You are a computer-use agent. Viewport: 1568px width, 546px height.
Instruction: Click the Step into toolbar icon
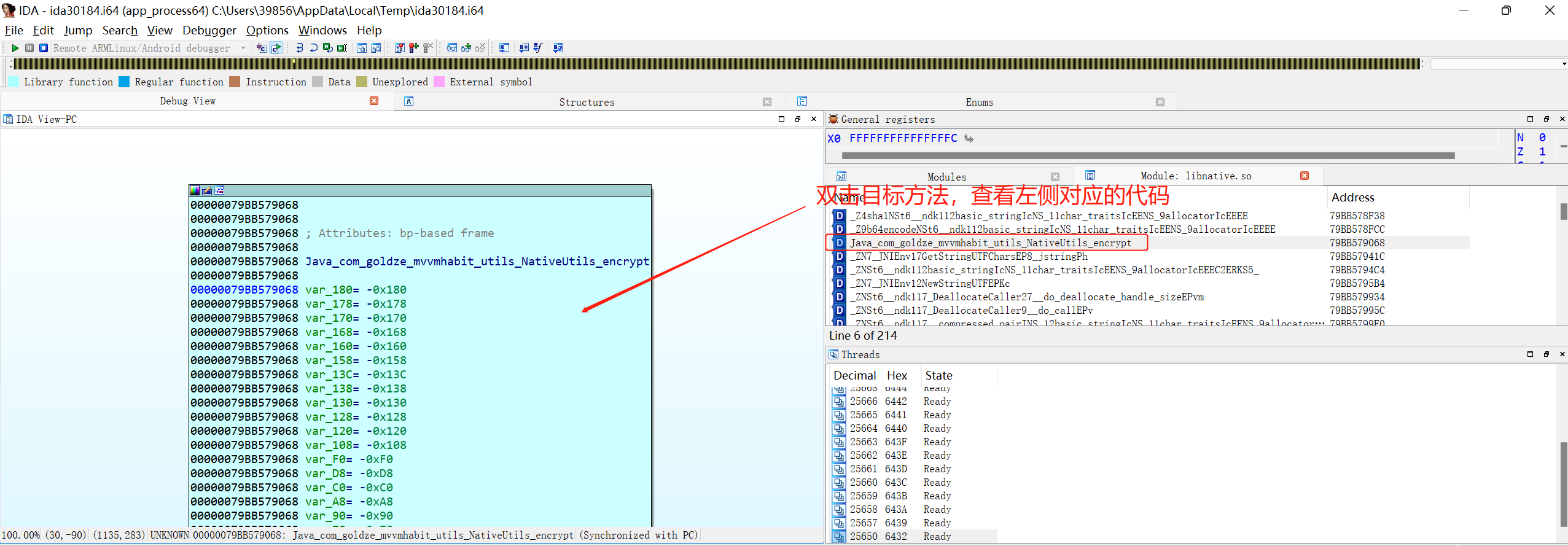pos(299,48)
